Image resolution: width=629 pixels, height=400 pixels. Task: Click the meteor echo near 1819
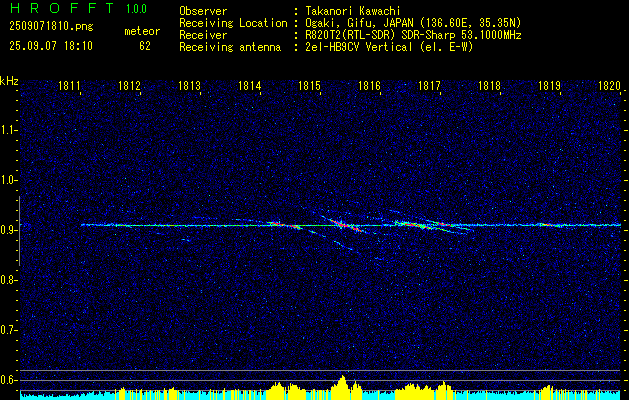(549, 225)
